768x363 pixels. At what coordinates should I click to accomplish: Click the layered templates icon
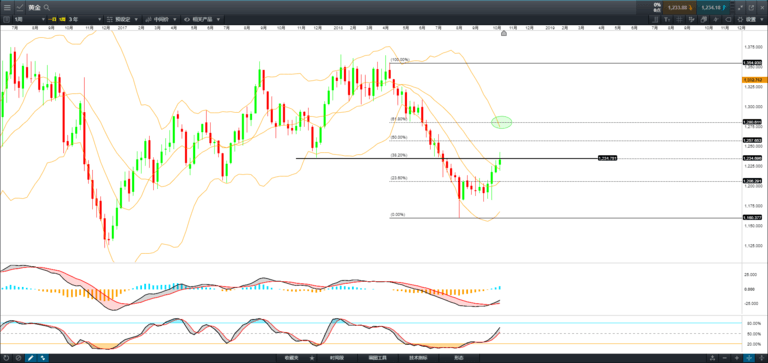coord(704,20)
